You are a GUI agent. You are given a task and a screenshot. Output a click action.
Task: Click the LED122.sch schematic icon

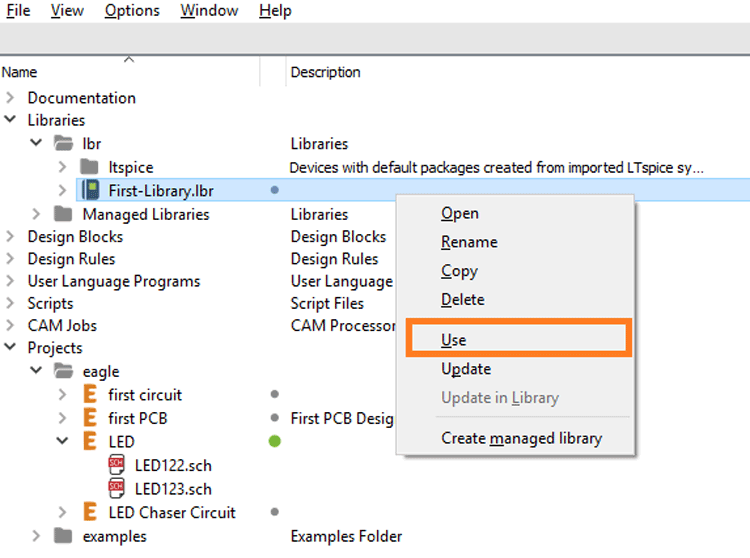click(116, 464)
